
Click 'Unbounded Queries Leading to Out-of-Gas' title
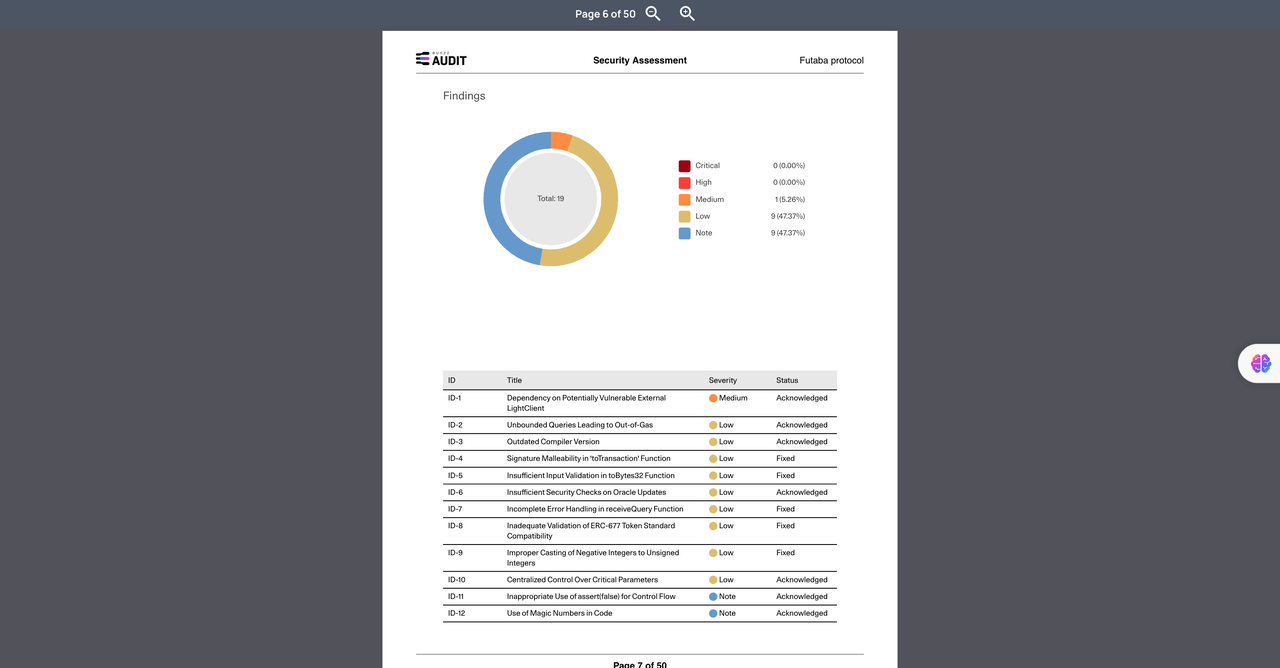coord(580,425)
